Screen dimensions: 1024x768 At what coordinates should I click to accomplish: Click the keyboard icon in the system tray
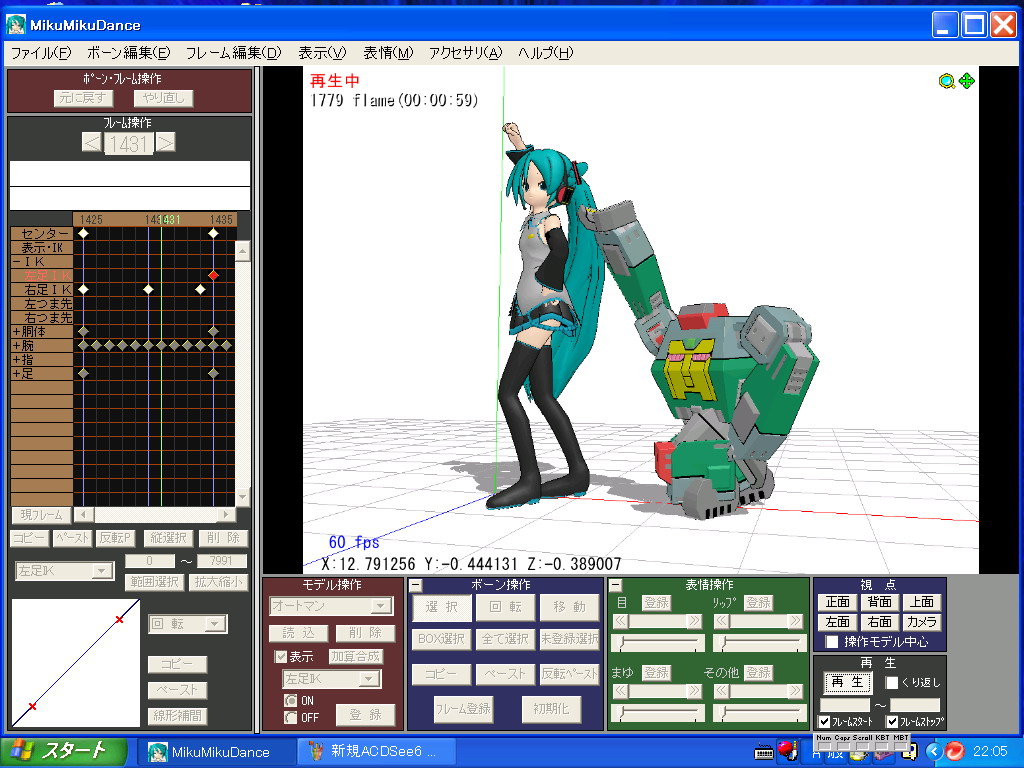tap(763, 752)
